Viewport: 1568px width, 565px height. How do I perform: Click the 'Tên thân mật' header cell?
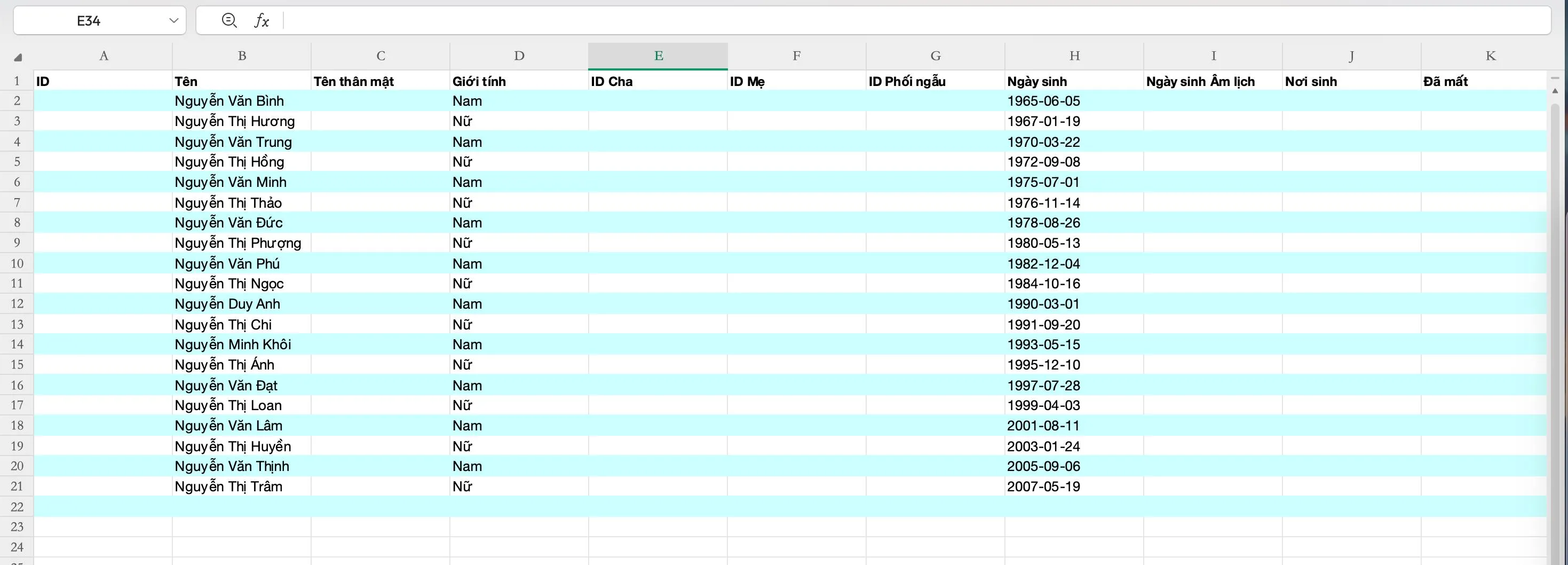(x=380, y=81)
